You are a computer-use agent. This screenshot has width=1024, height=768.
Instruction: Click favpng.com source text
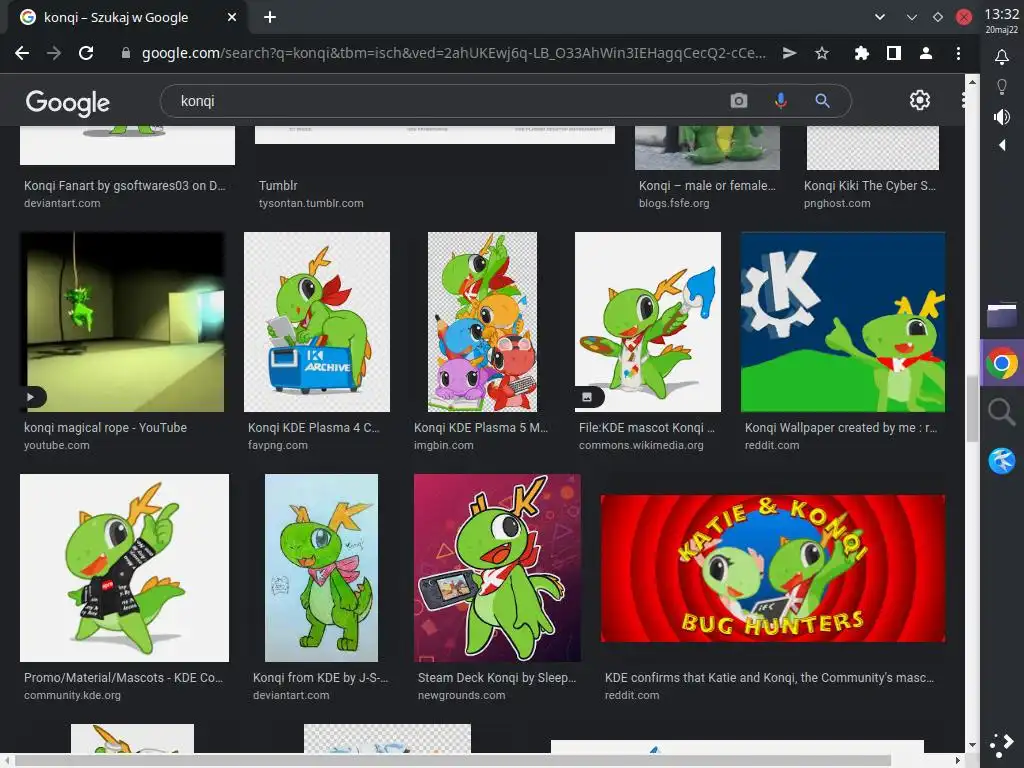click(x=278, y=445)
